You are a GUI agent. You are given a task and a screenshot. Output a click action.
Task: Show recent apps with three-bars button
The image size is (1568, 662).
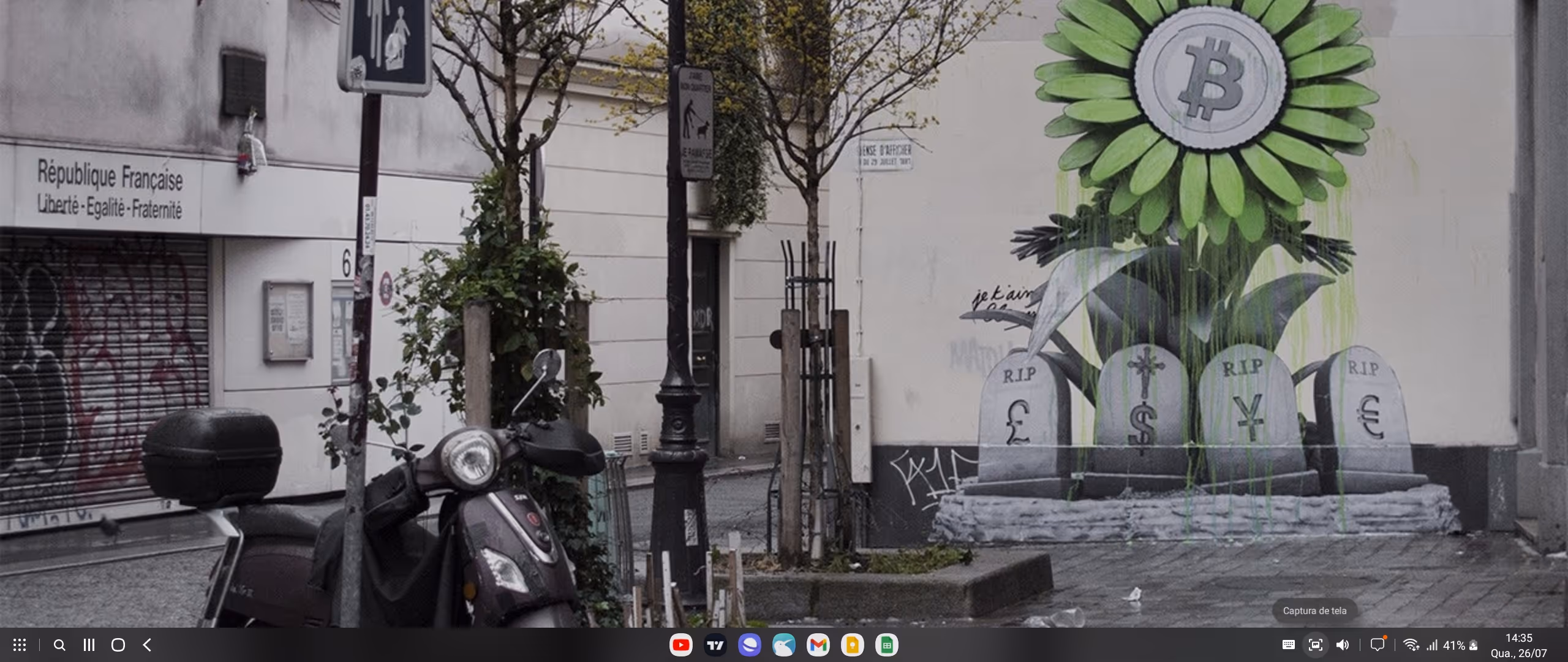(x=89, y=645)
